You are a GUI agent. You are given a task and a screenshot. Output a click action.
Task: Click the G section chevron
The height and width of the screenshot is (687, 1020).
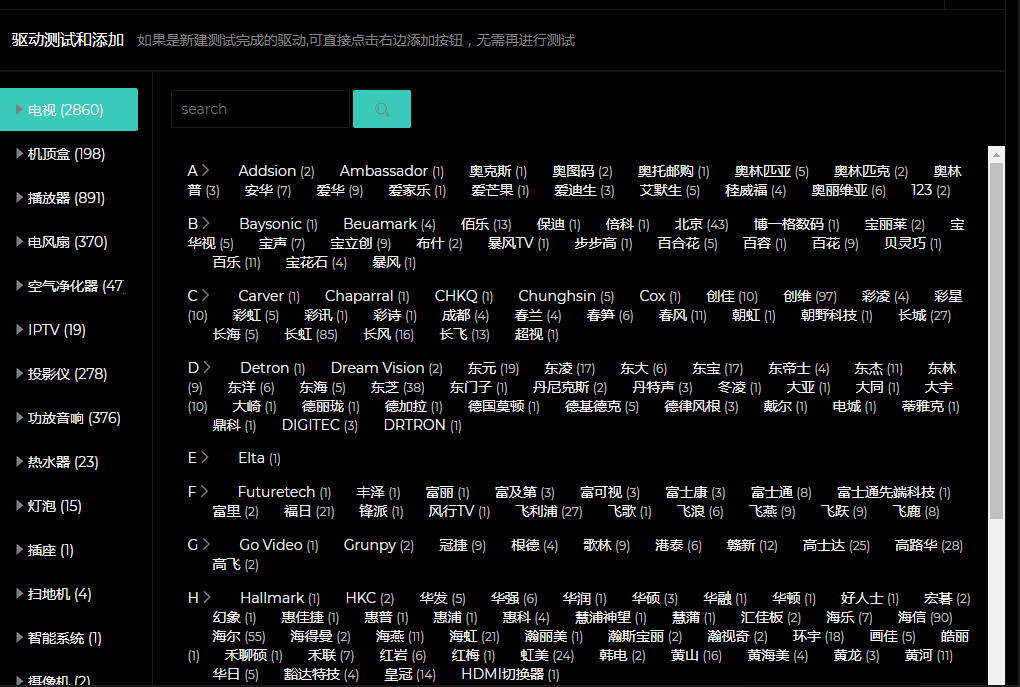pos(206,545)
